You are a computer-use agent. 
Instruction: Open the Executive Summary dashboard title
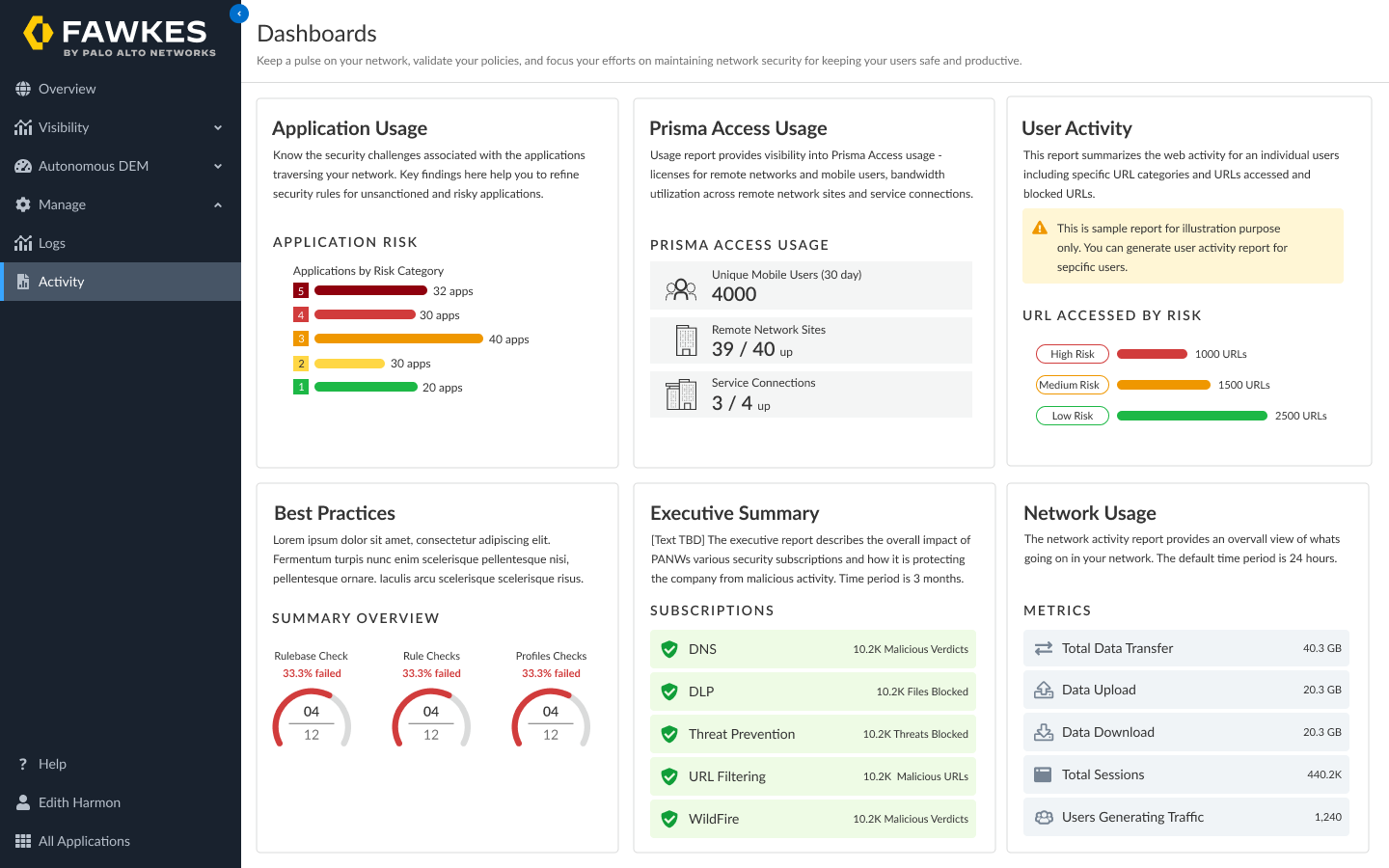click(x=735, y=513)
